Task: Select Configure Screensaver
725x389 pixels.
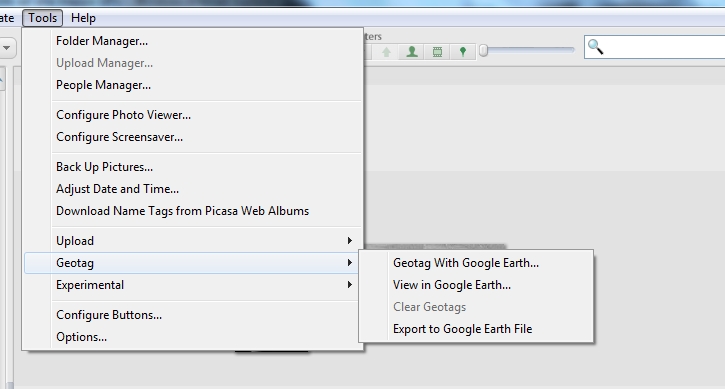Action: (x=193, y=137)
